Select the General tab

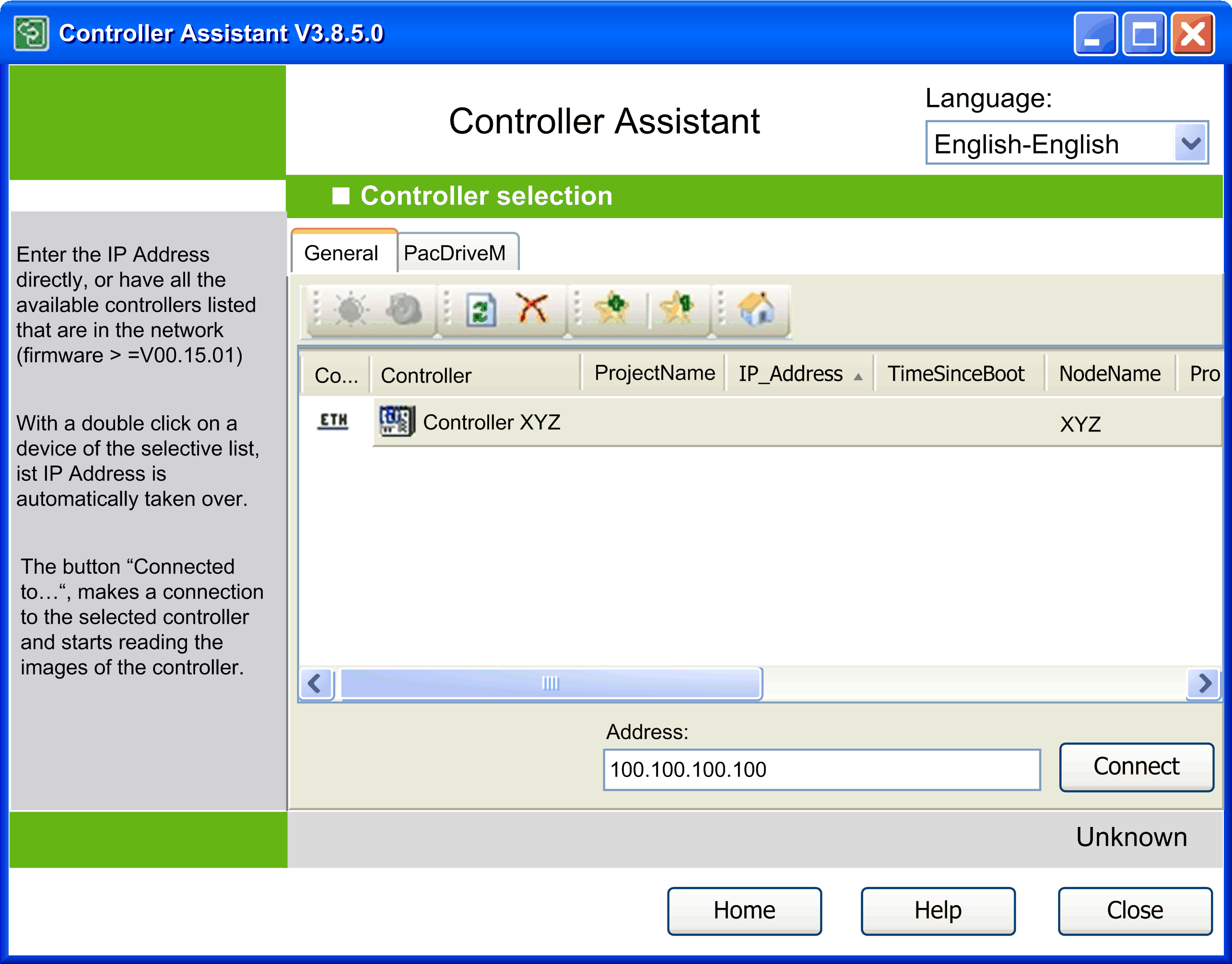pyautogui.click(x=341, y=254)
